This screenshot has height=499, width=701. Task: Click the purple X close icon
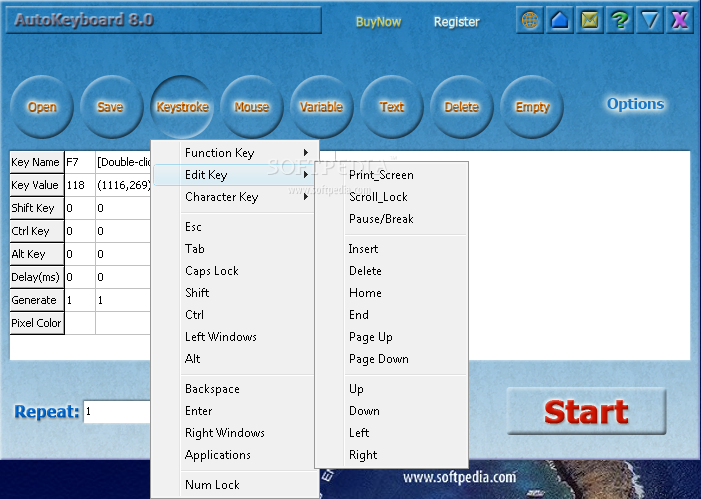point(680,21)
